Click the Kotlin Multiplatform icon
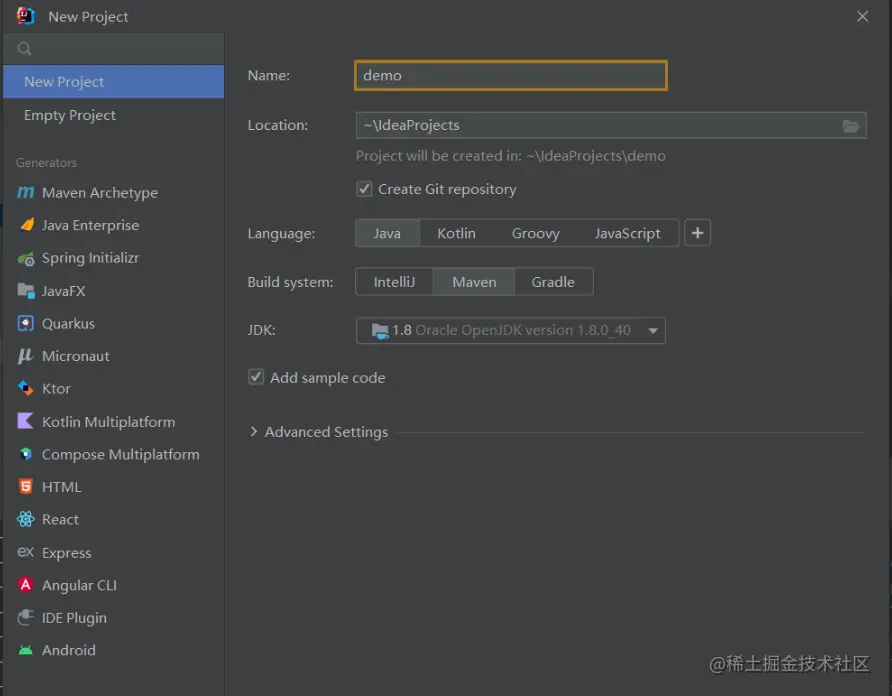The height and width of the screenshot is (696, 892). pos(26,421)
